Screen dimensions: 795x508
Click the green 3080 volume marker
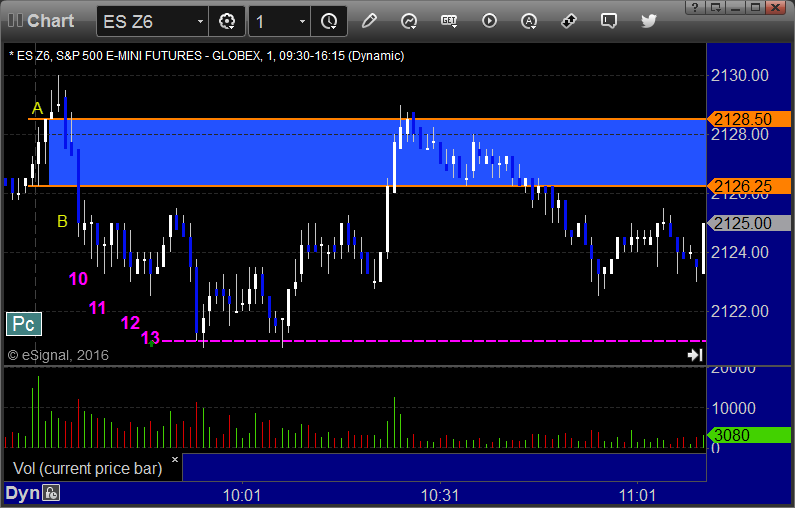(749, 435)
